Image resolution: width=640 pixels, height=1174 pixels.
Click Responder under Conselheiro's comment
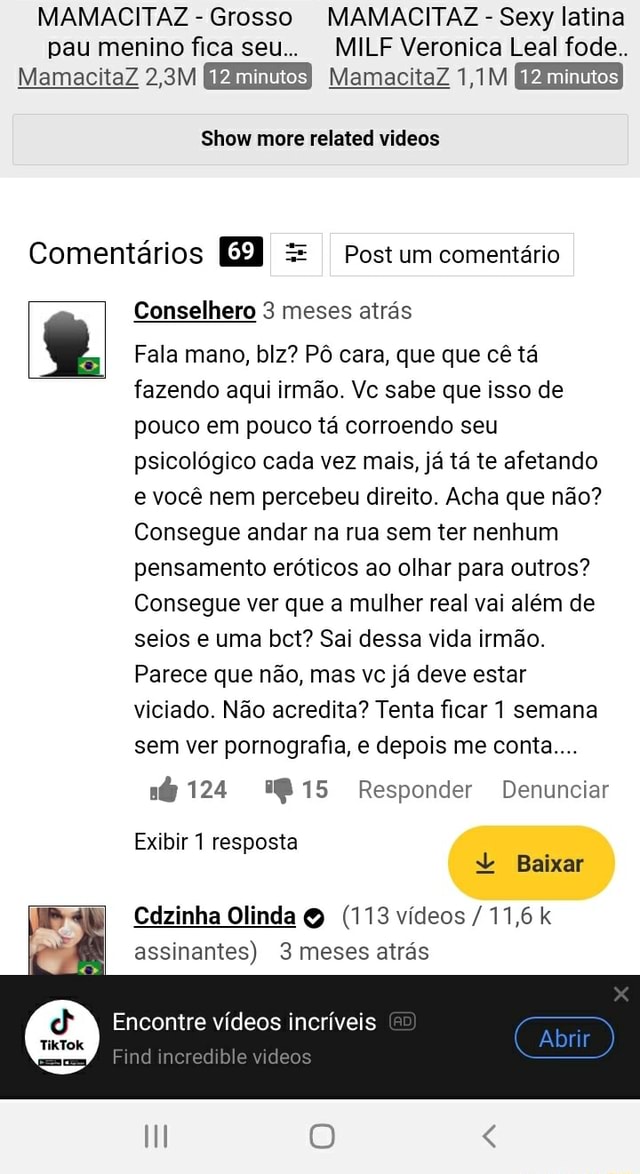[x=414, y=790]
